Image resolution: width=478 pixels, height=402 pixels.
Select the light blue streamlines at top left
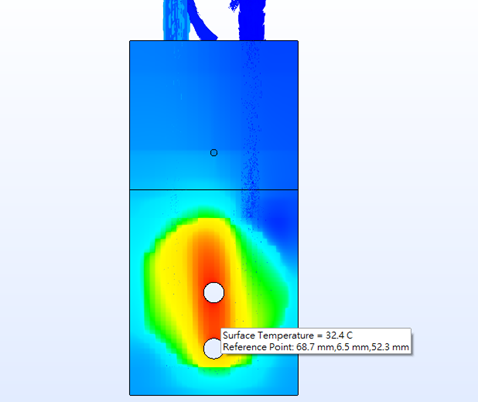pos(176,20)
